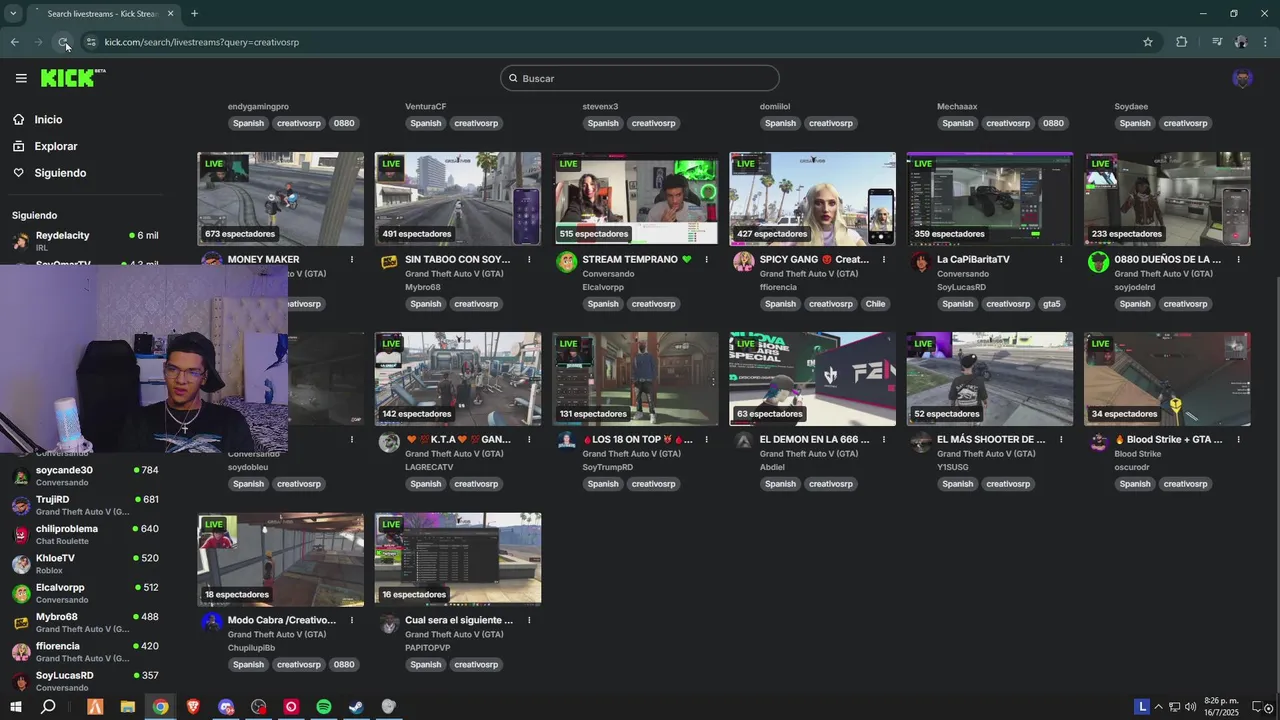Open Blood Strike category link
Screen dimensions: 1280x720
(1138, 454)
